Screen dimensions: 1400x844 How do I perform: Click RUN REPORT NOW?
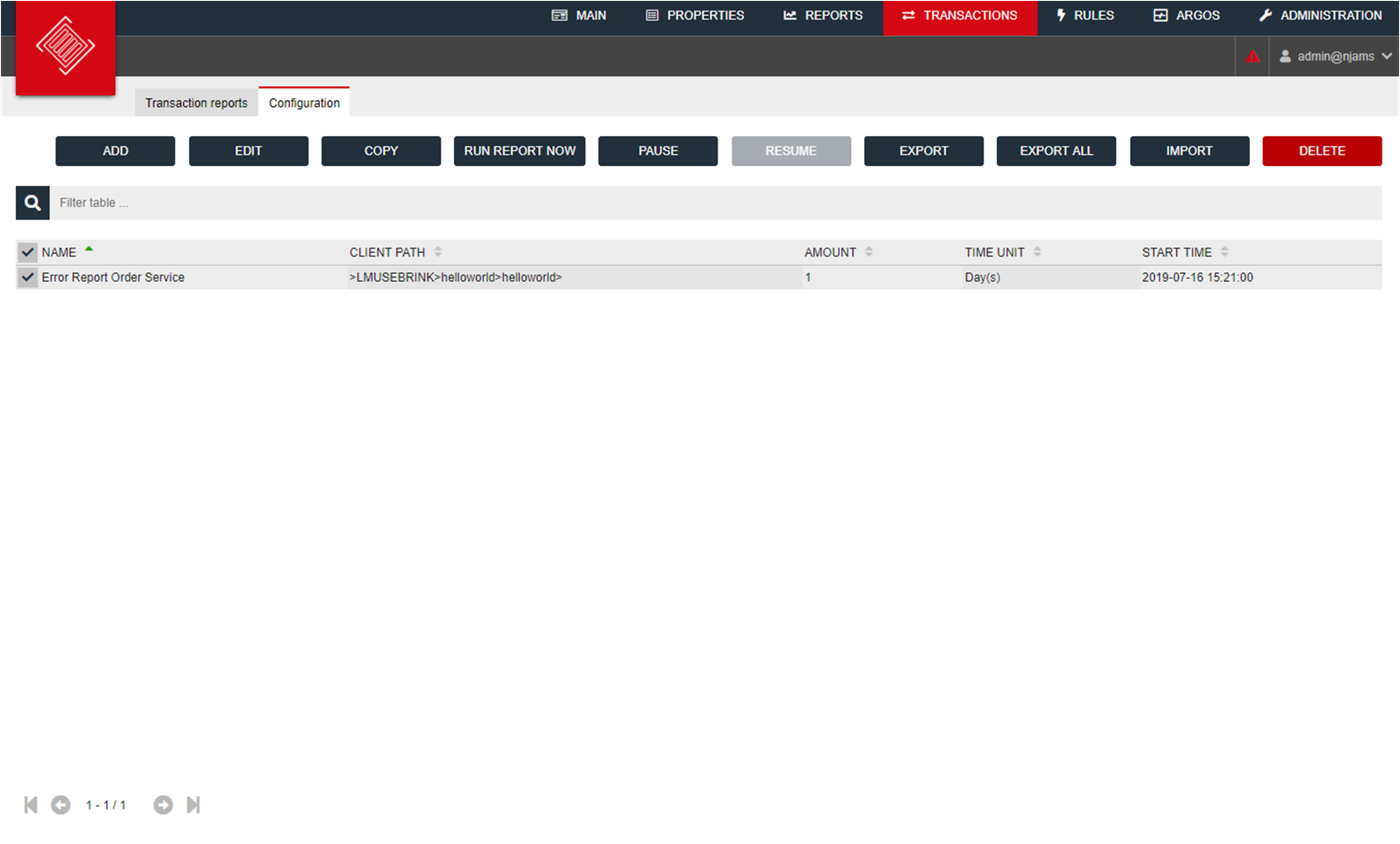520,151
